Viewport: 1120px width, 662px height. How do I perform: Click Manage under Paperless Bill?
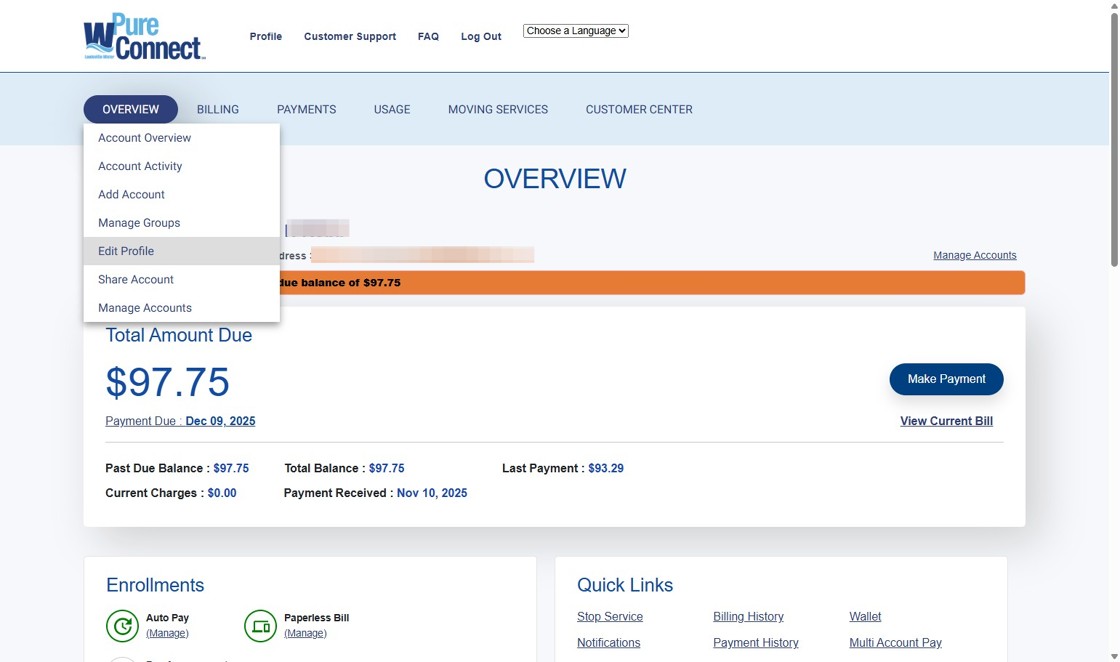click(305, 633)
